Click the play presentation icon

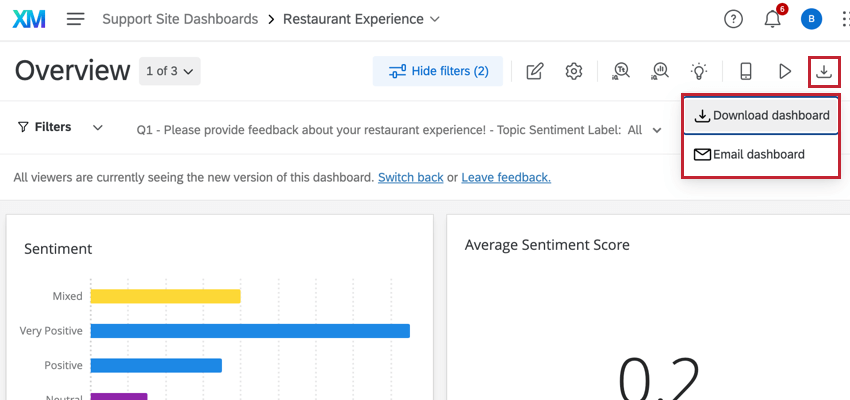[785, 71]
